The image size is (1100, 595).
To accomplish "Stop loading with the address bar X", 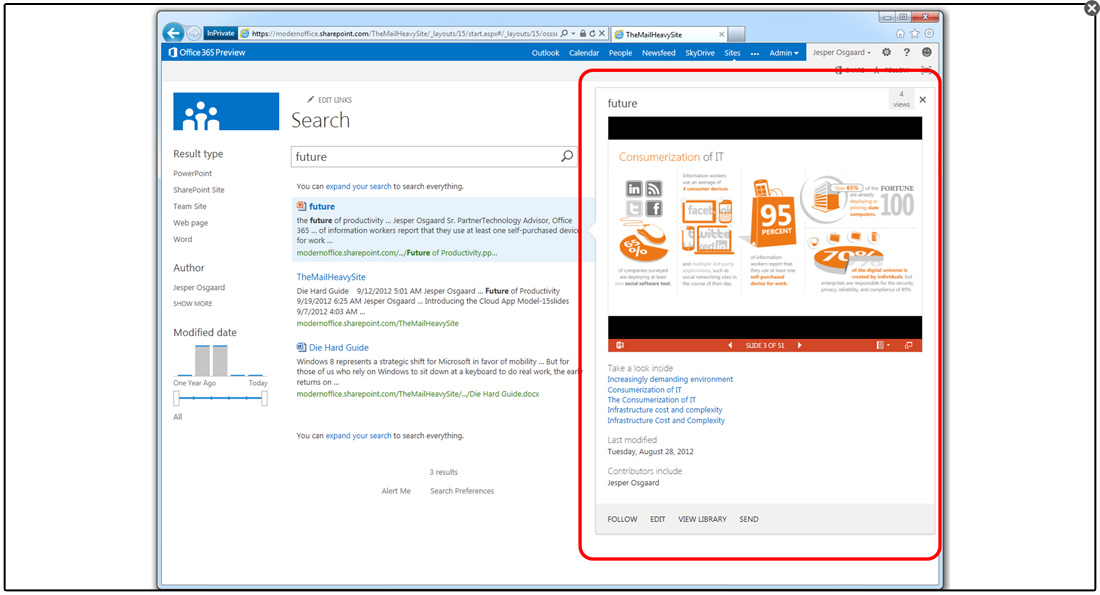I will click(x=601, y=33).
